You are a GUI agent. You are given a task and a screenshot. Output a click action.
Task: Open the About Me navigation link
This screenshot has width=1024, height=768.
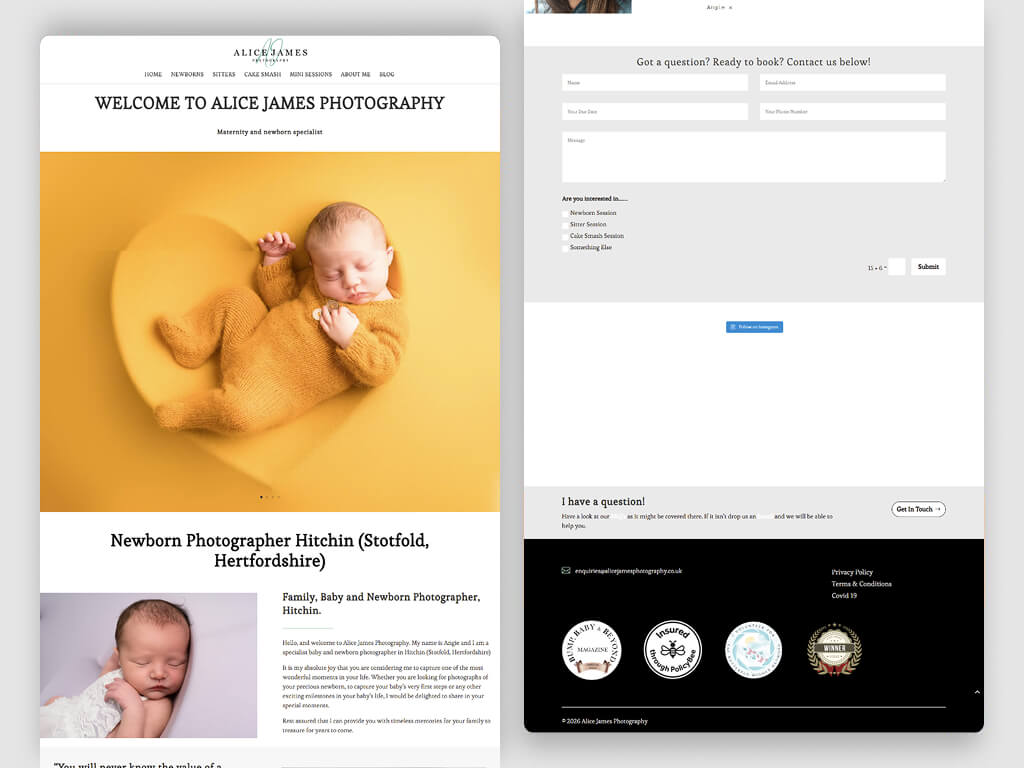click(355, 75)
